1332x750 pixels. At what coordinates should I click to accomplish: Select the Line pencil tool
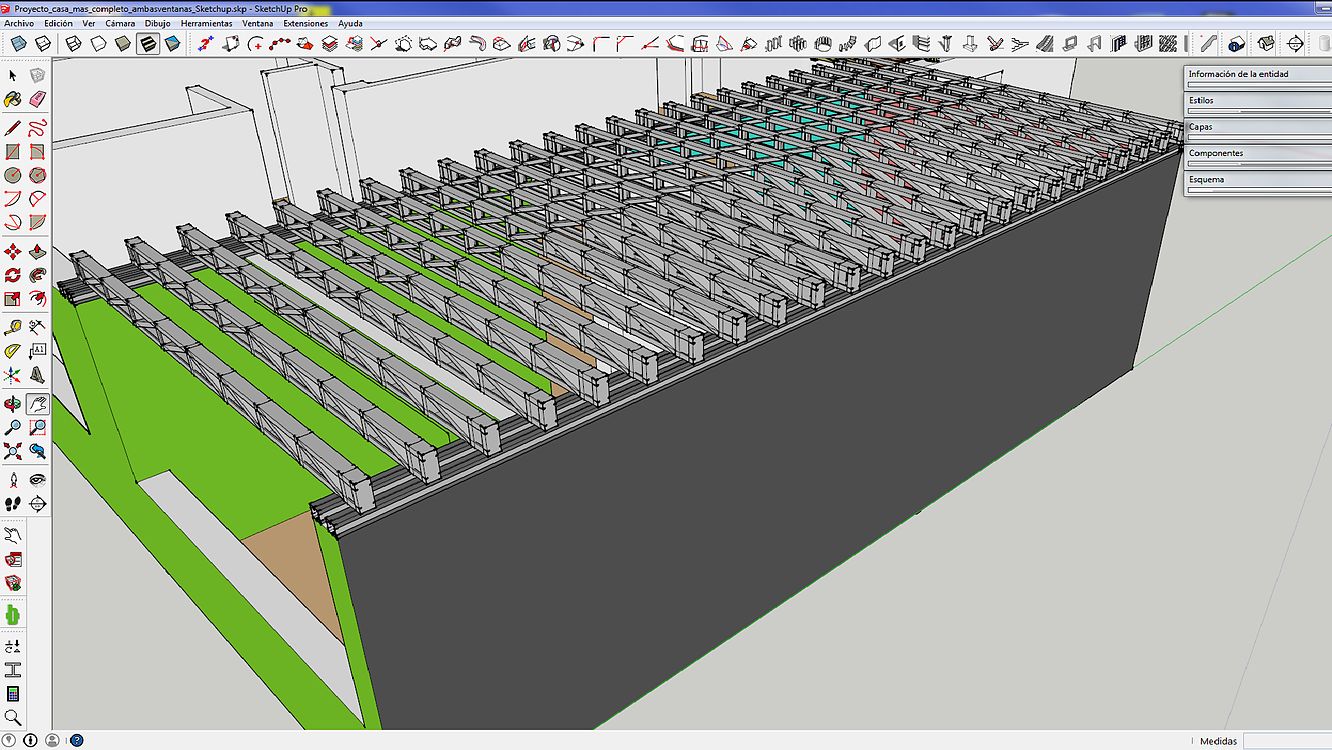pos(13,128)
